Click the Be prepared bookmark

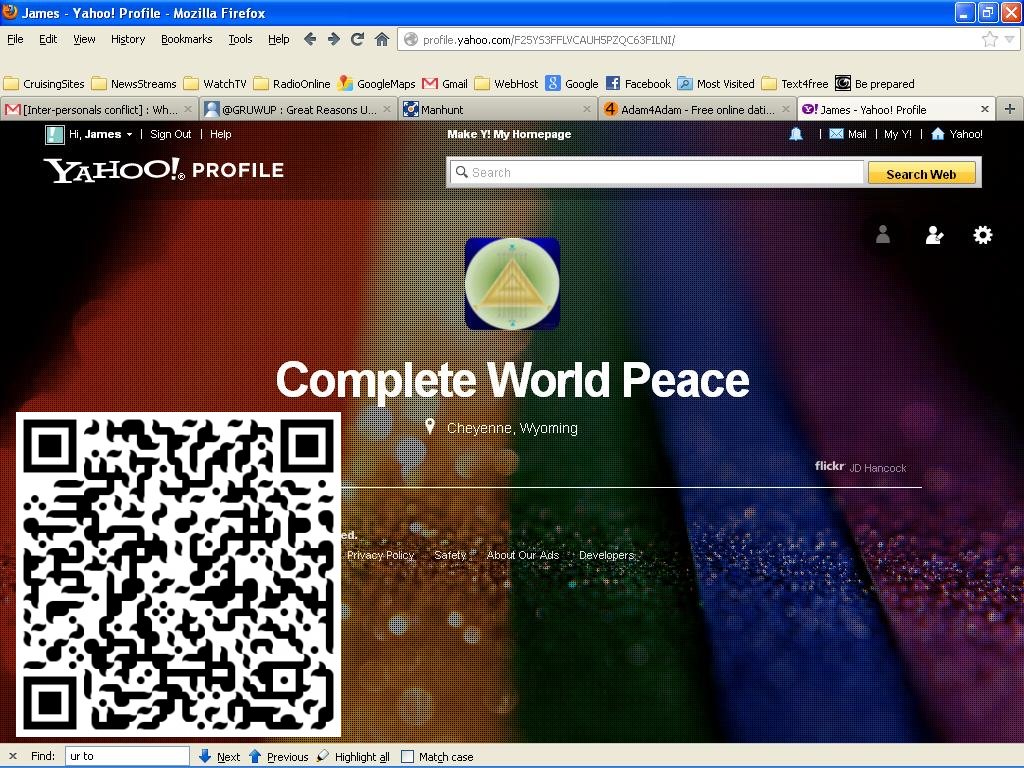[x=875, y=84]
